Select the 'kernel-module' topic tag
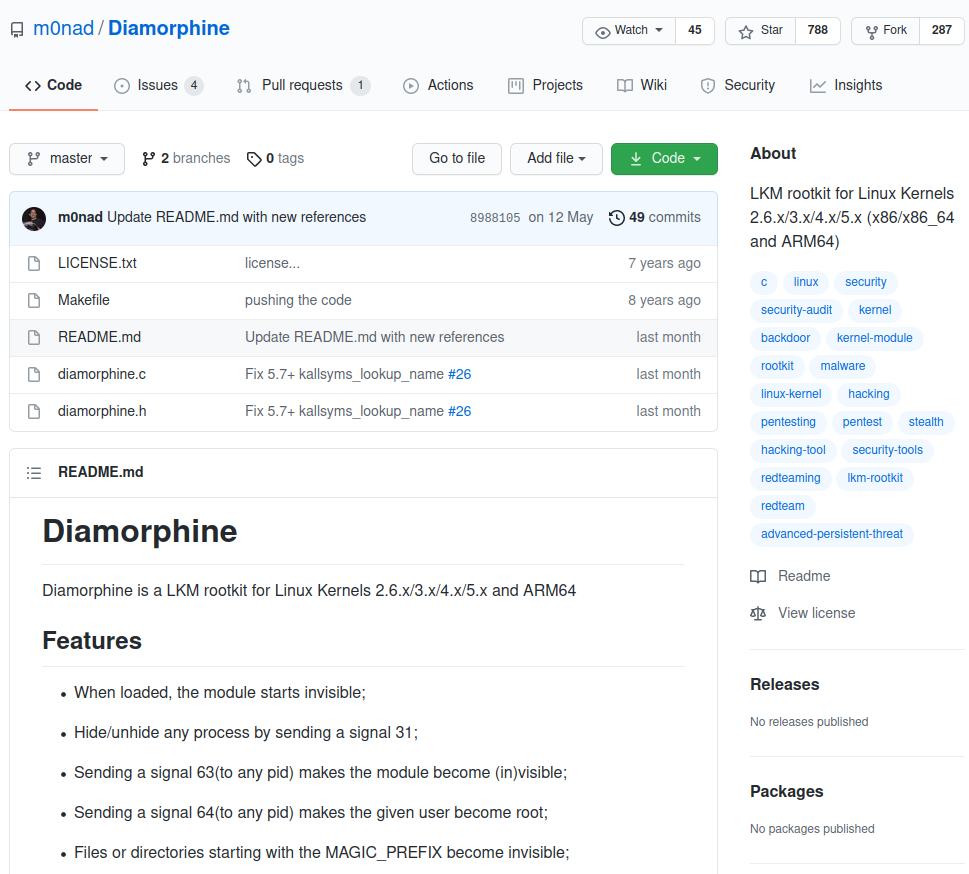This screenshot has height=874, width=969. (x=874, y=338)
